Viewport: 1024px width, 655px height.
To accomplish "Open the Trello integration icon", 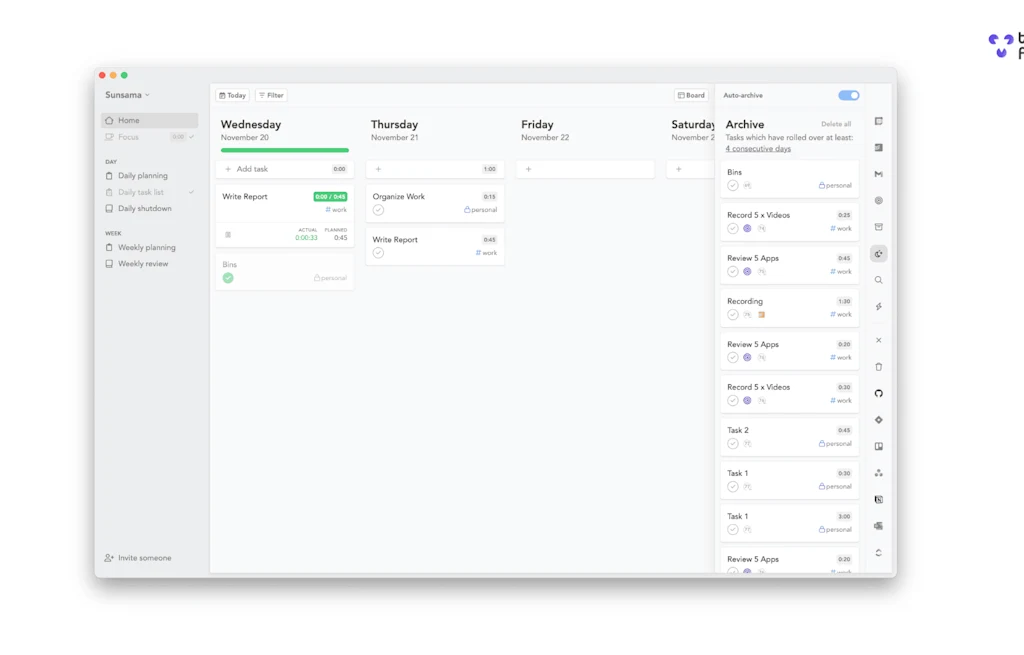I will click(878, 447).
